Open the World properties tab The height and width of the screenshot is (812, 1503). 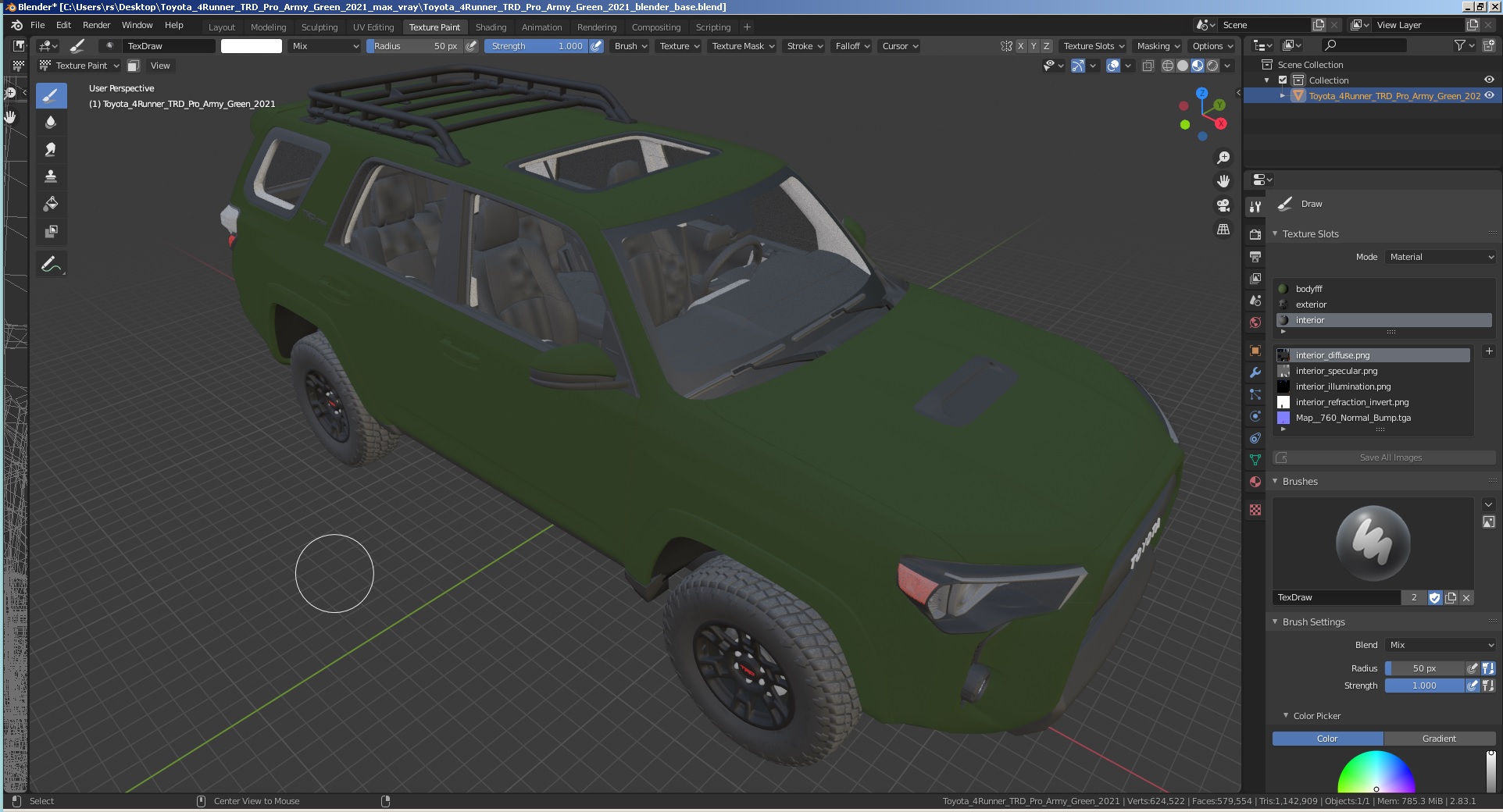1255,322
